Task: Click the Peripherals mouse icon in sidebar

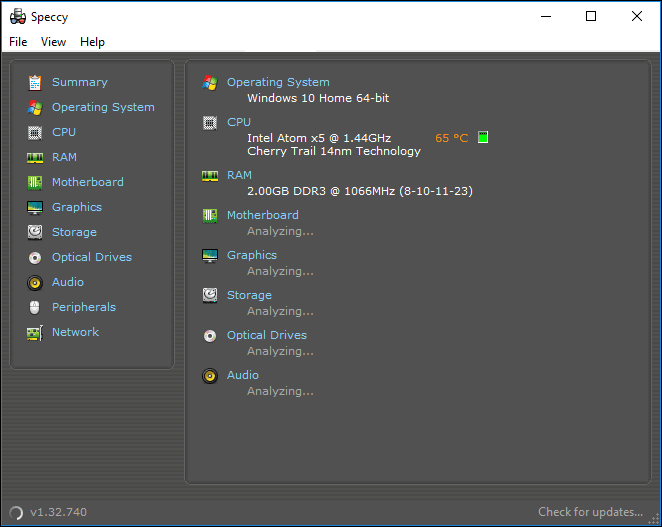Action: point(35,307)
